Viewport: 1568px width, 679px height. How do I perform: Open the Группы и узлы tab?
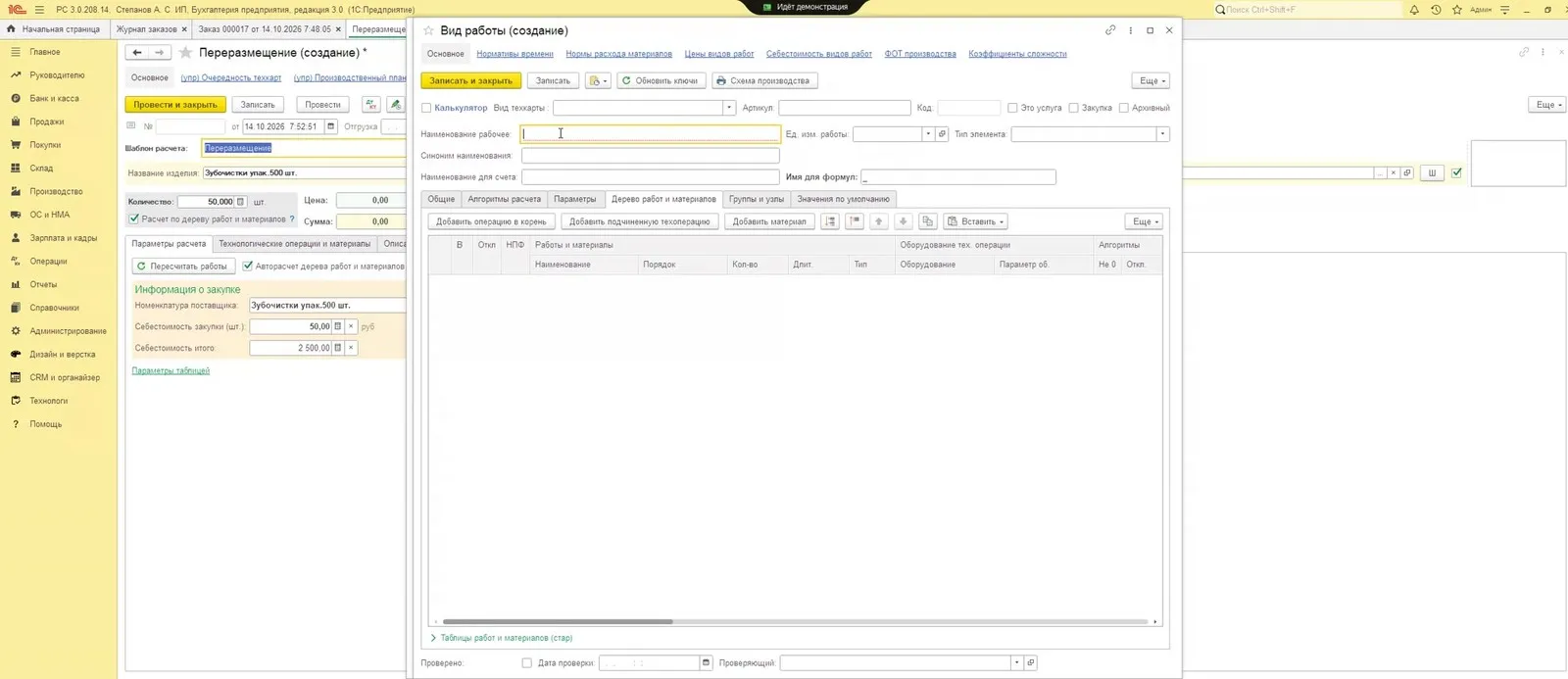pyautogui.click(x=756, y=199)
